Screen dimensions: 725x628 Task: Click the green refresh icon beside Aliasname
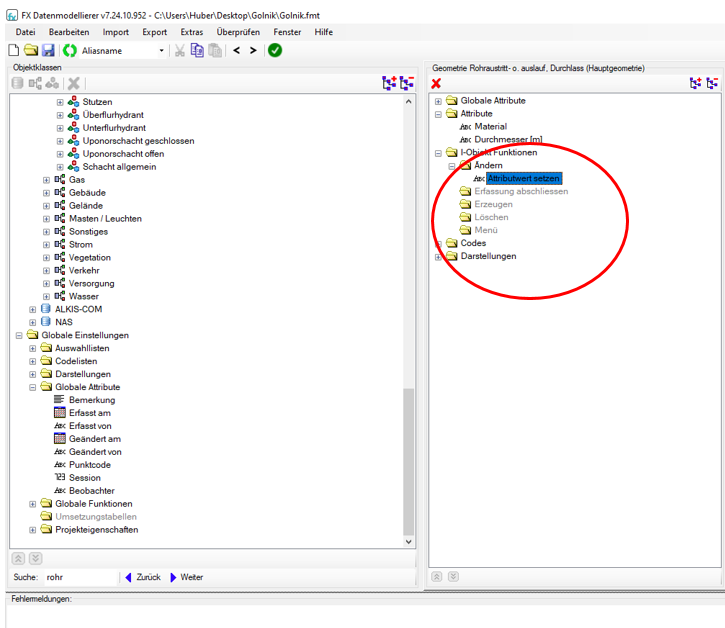pyautogui.click(x=70, y=50)
